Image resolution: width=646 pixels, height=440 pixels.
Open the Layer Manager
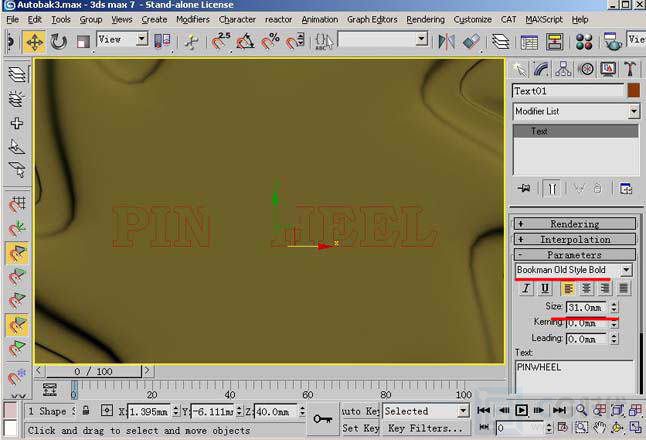(x=500, y=42)
